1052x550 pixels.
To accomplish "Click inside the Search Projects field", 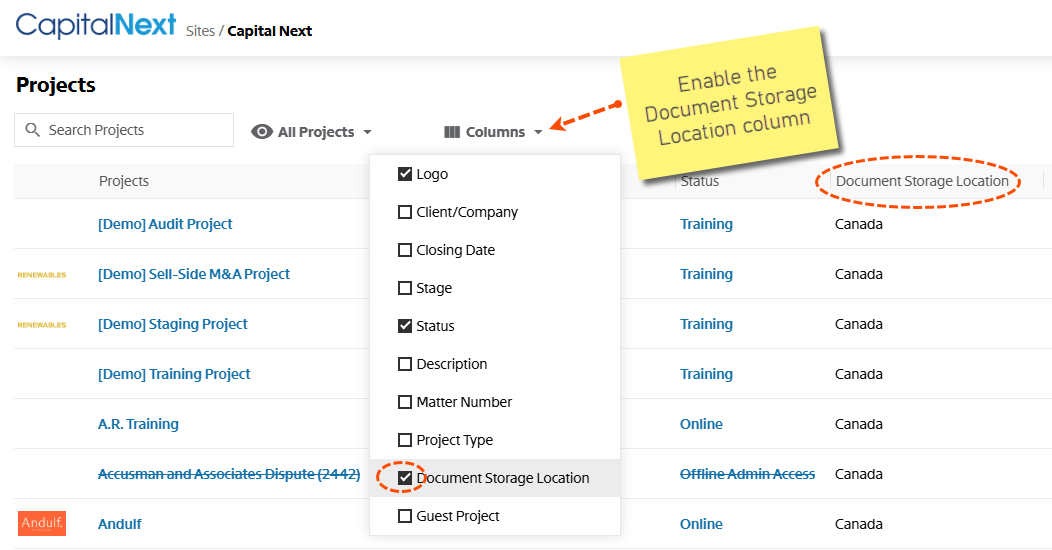I will [124, 129].
